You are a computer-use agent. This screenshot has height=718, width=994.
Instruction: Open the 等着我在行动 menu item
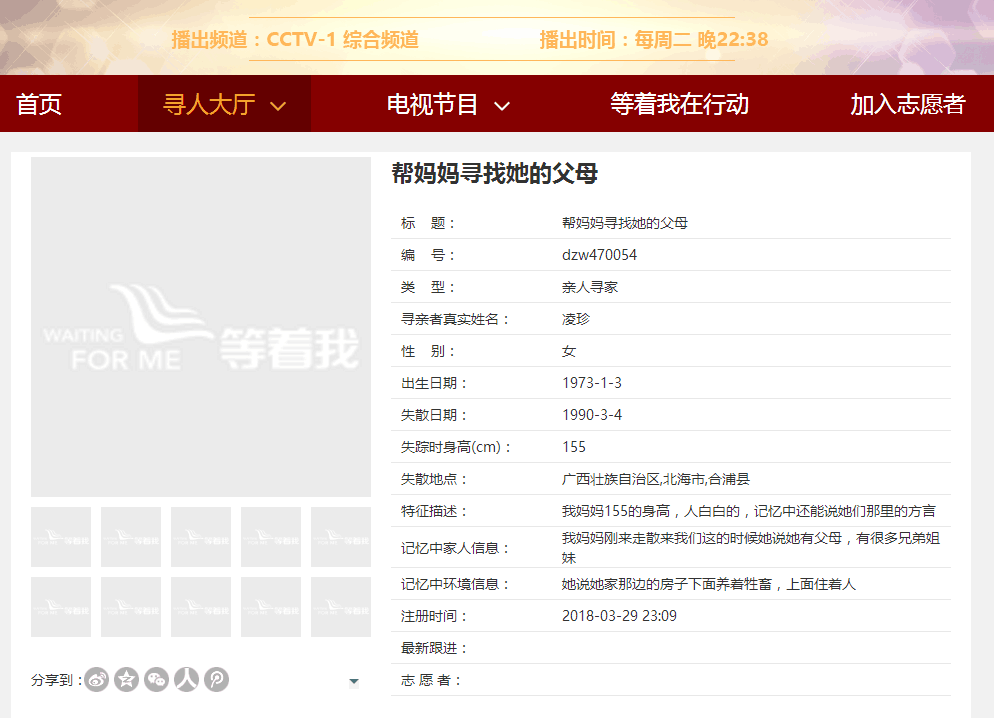point(679,104)
